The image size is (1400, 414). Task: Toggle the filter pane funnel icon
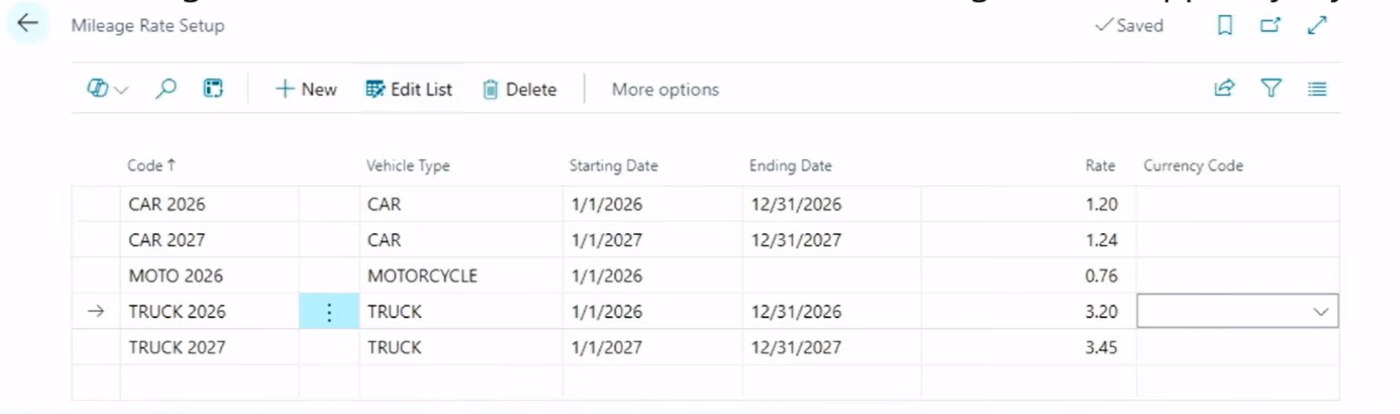point(1271,89)
